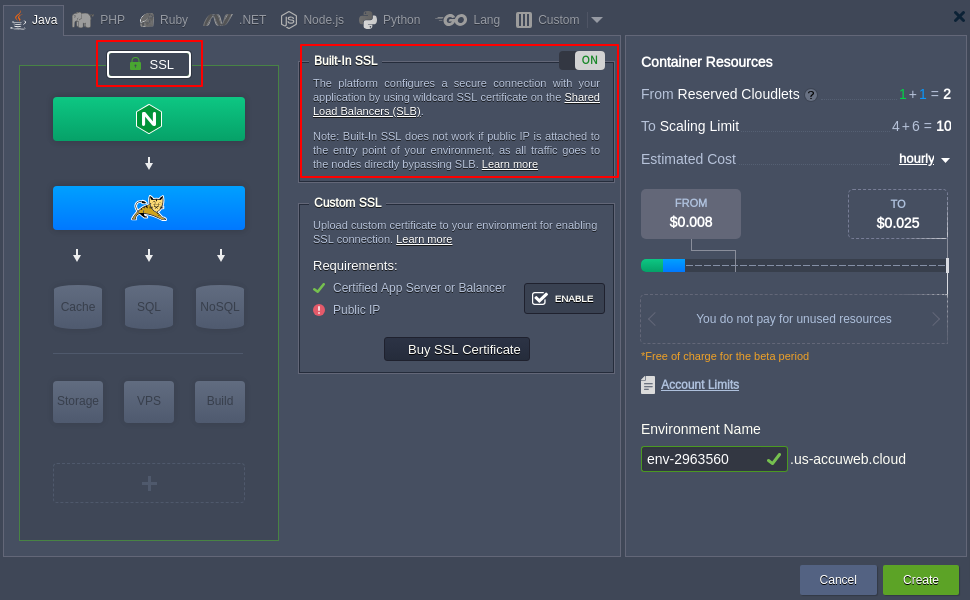This screenshot has height=600, width=970.
Task: Enable the Custom SSL checkbox button
Action: pyautogui.click(x=564, y=298)
